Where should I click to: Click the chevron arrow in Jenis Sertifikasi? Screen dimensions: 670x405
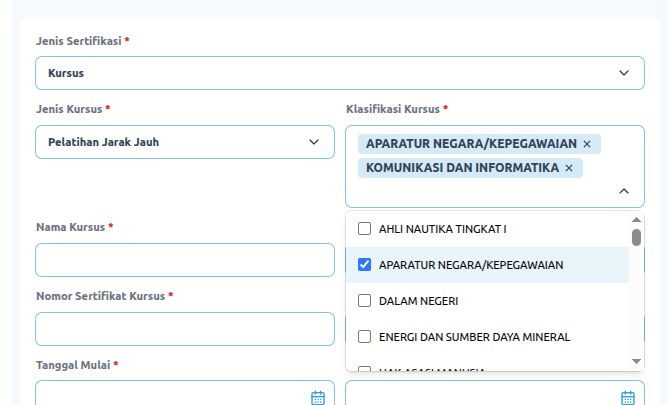click(x=624, y=73)
